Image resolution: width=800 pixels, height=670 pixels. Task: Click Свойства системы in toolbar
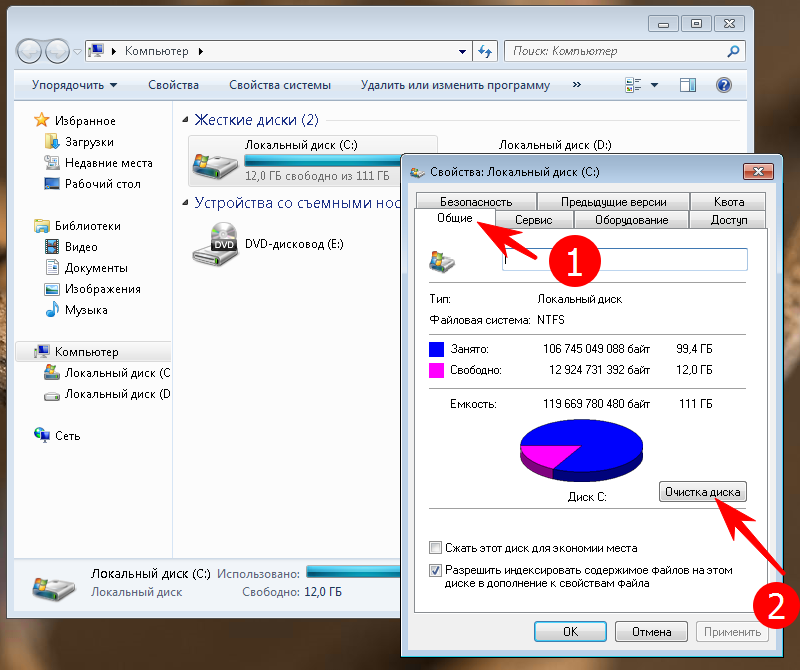[x=280, y=85]
